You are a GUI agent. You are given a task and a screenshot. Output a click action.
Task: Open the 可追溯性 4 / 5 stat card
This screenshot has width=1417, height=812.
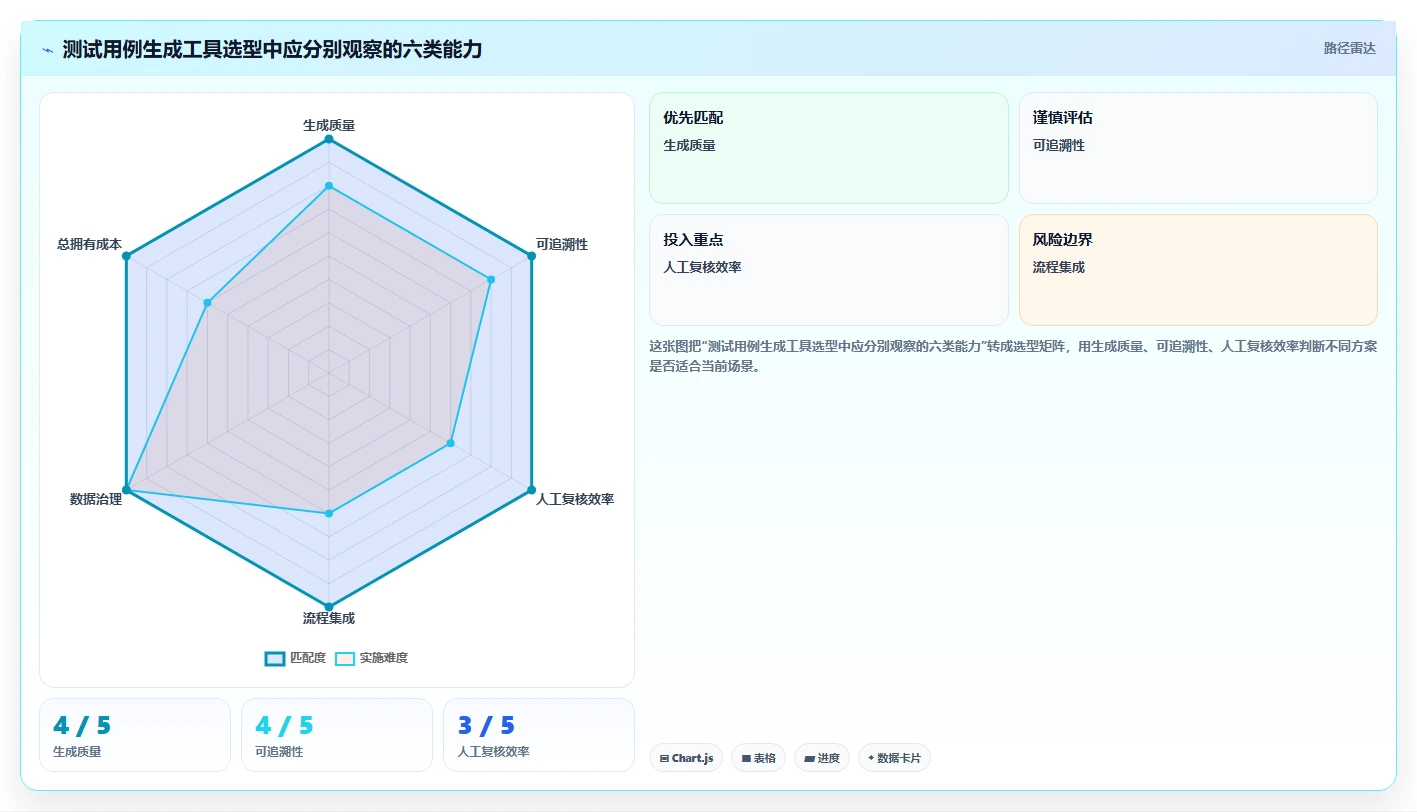click(337, 735)
